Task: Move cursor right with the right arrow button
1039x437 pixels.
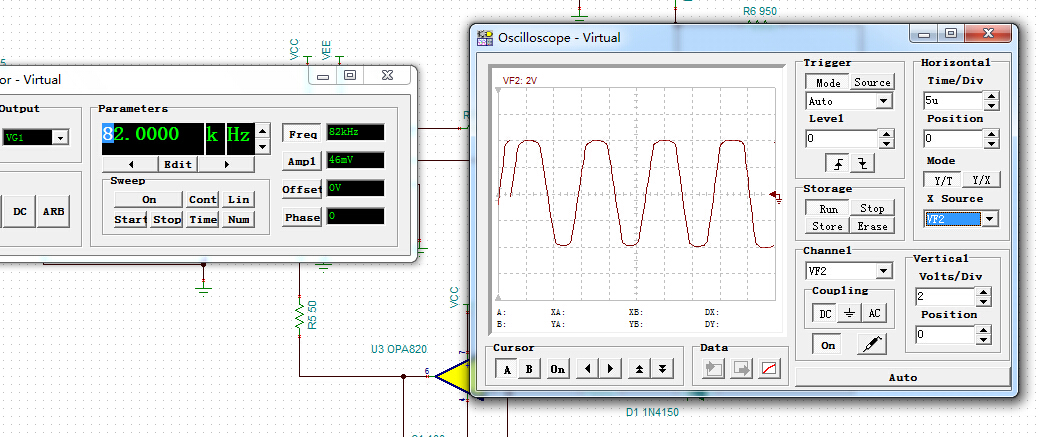Action: [610, 369]
